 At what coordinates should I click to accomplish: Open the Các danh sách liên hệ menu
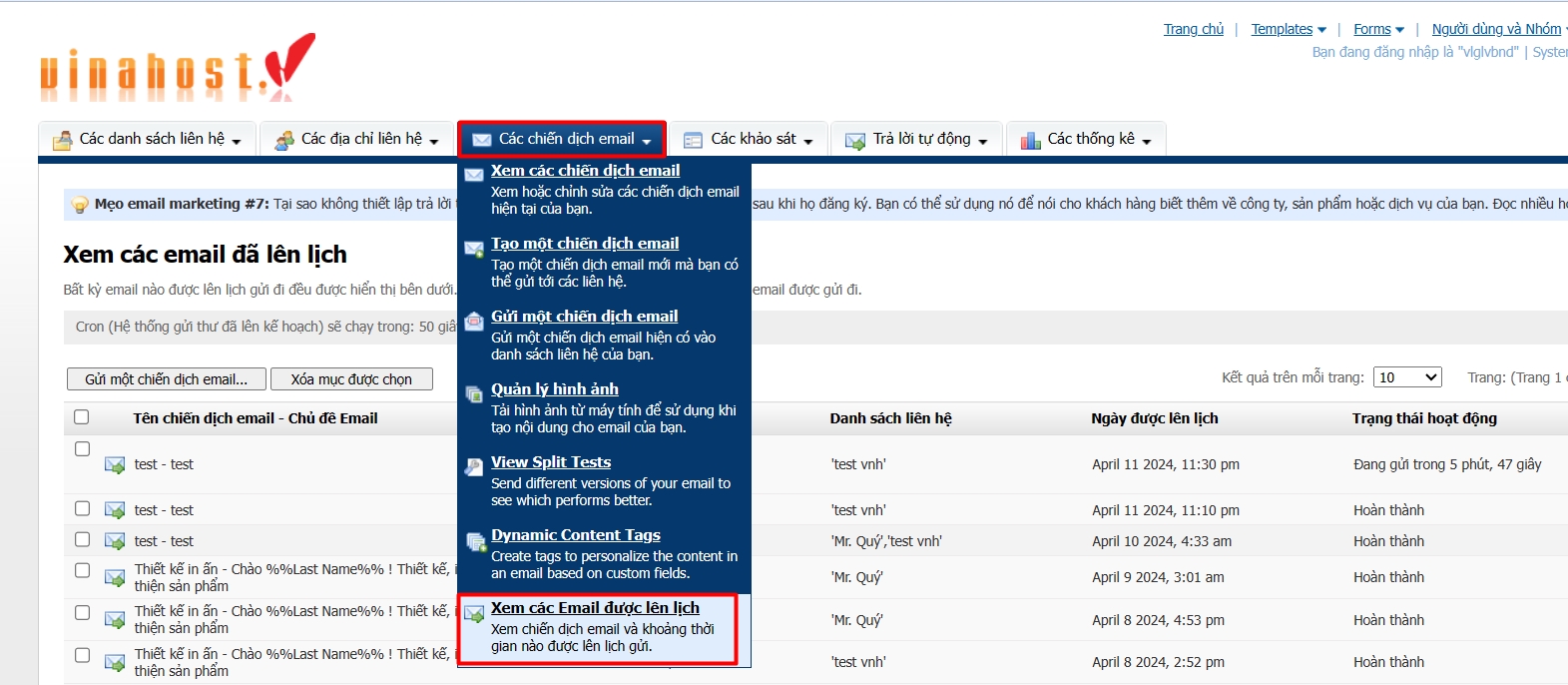click(148, 139)
